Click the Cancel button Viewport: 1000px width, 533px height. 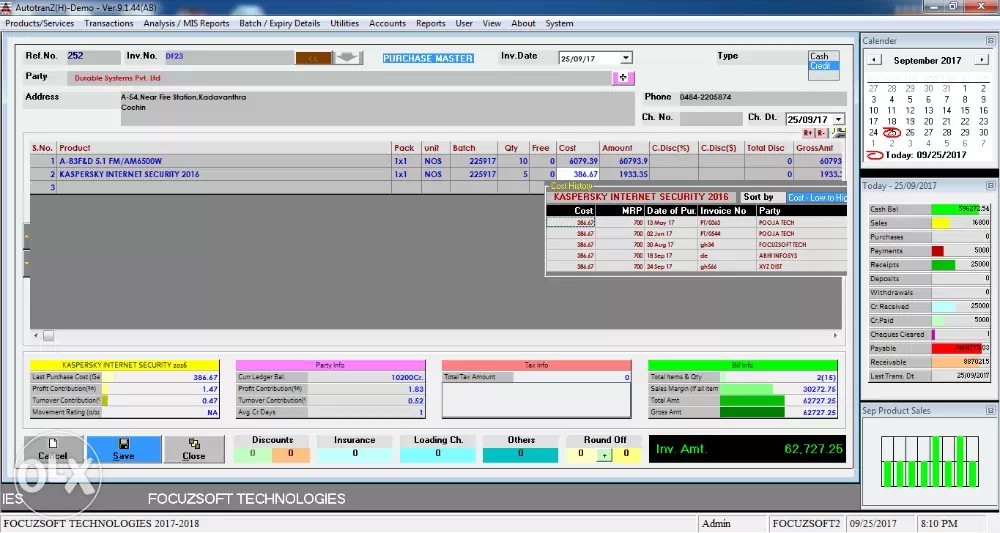point(53,449)
